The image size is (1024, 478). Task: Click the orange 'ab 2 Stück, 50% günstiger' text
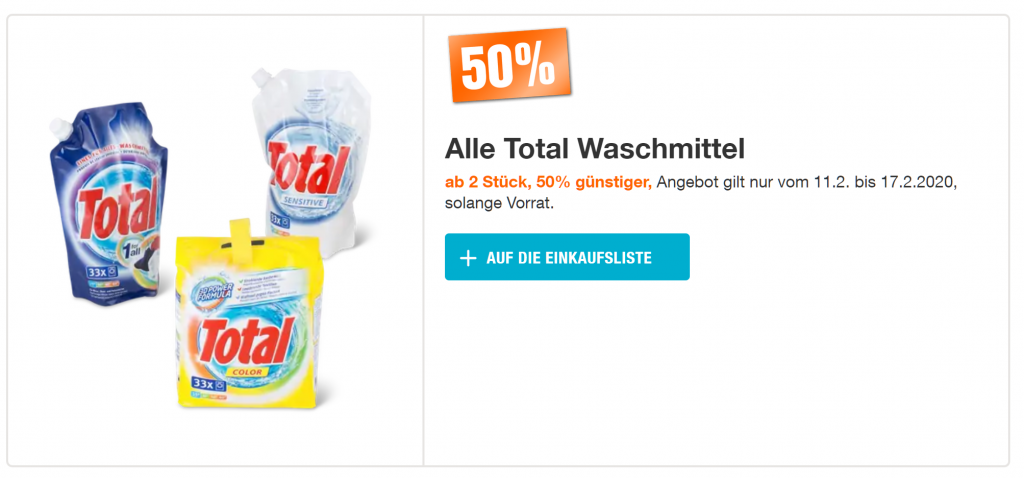coord(548,182)
